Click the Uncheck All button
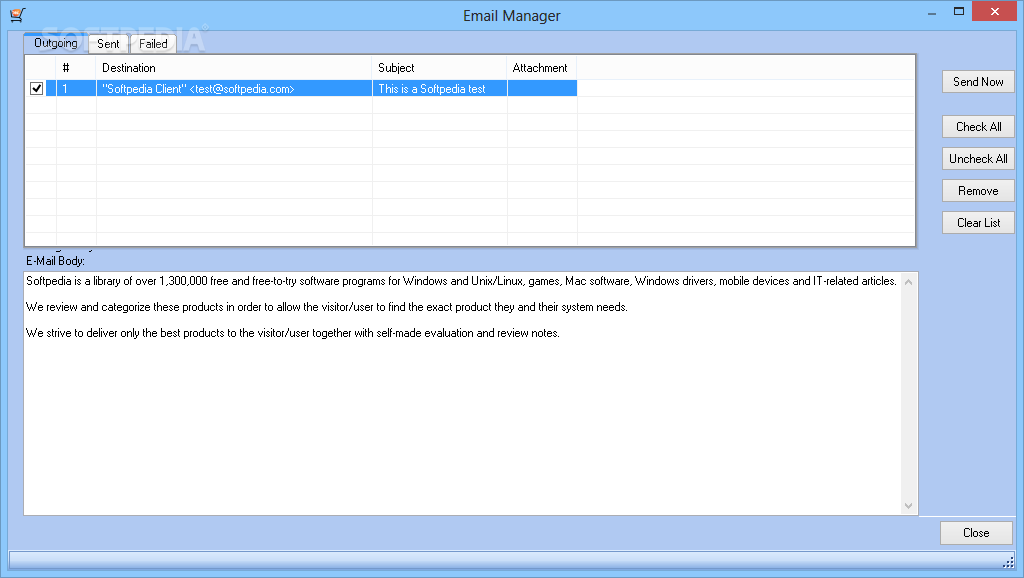Screen dimensions: 1024x578 pyautogui.click(x=978, y=159)
